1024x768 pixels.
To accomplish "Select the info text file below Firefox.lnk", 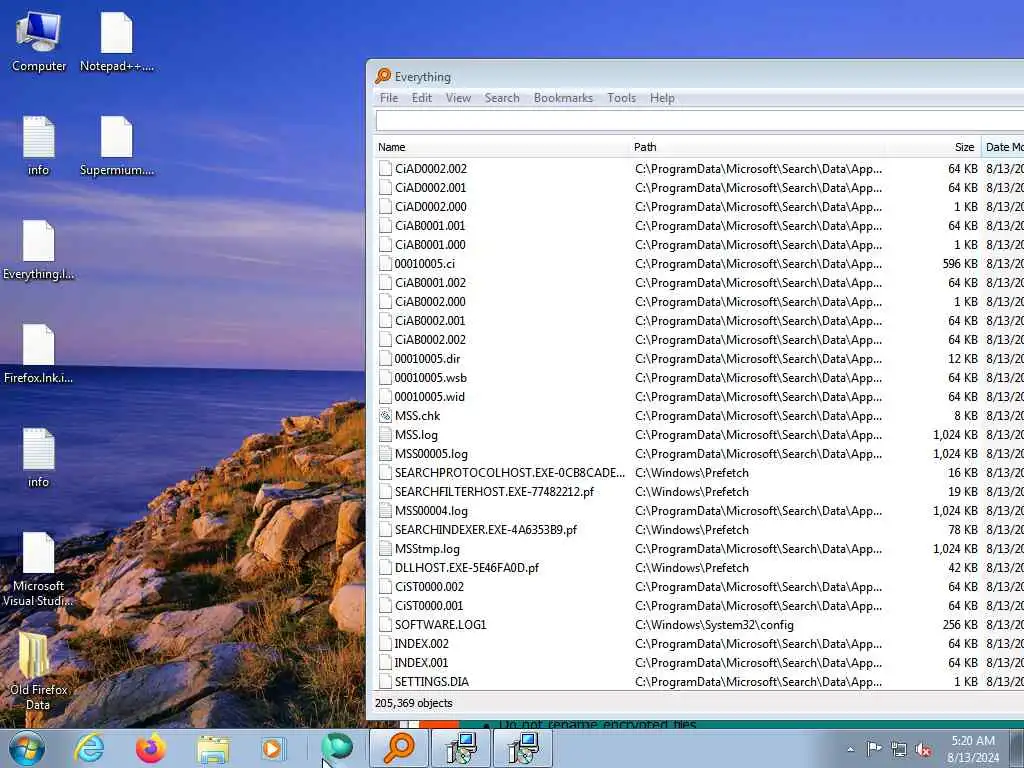I will (39, 458).
